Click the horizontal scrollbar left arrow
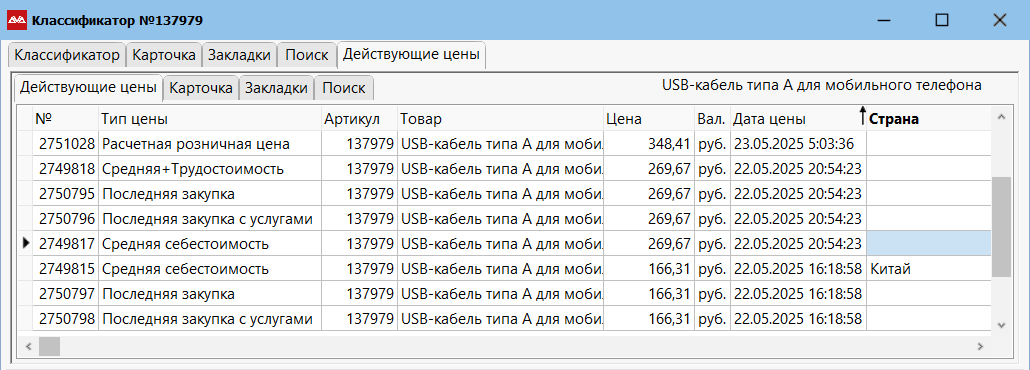This screenshot has width=1030, height=370. click(x=28, y=346)
